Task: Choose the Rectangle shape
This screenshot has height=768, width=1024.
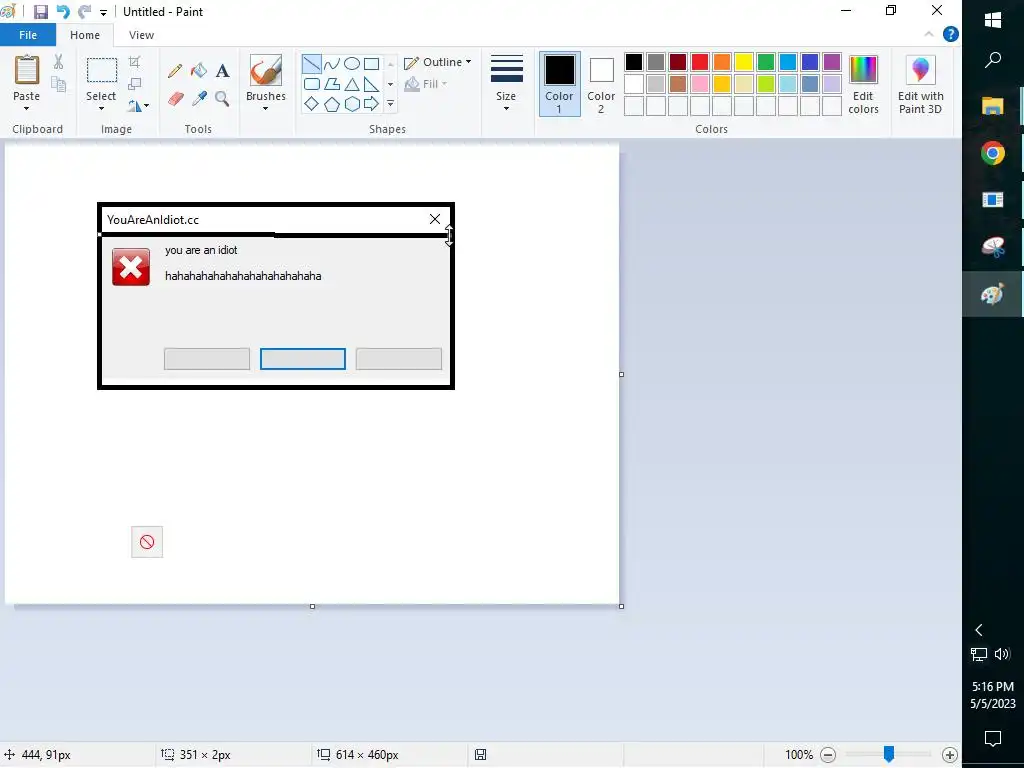Action: tap(372, 63)
